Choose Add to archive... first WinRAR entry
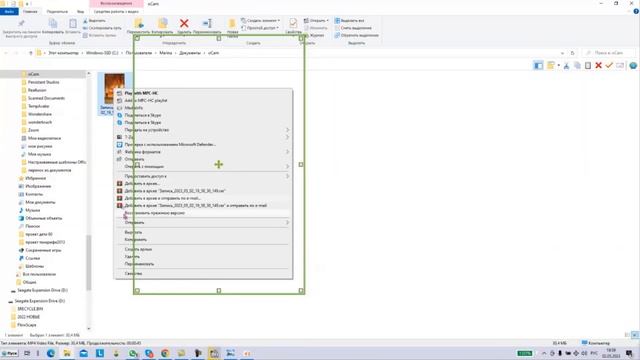The height and width of the screenshot is (360, 640). coord(142,184)
